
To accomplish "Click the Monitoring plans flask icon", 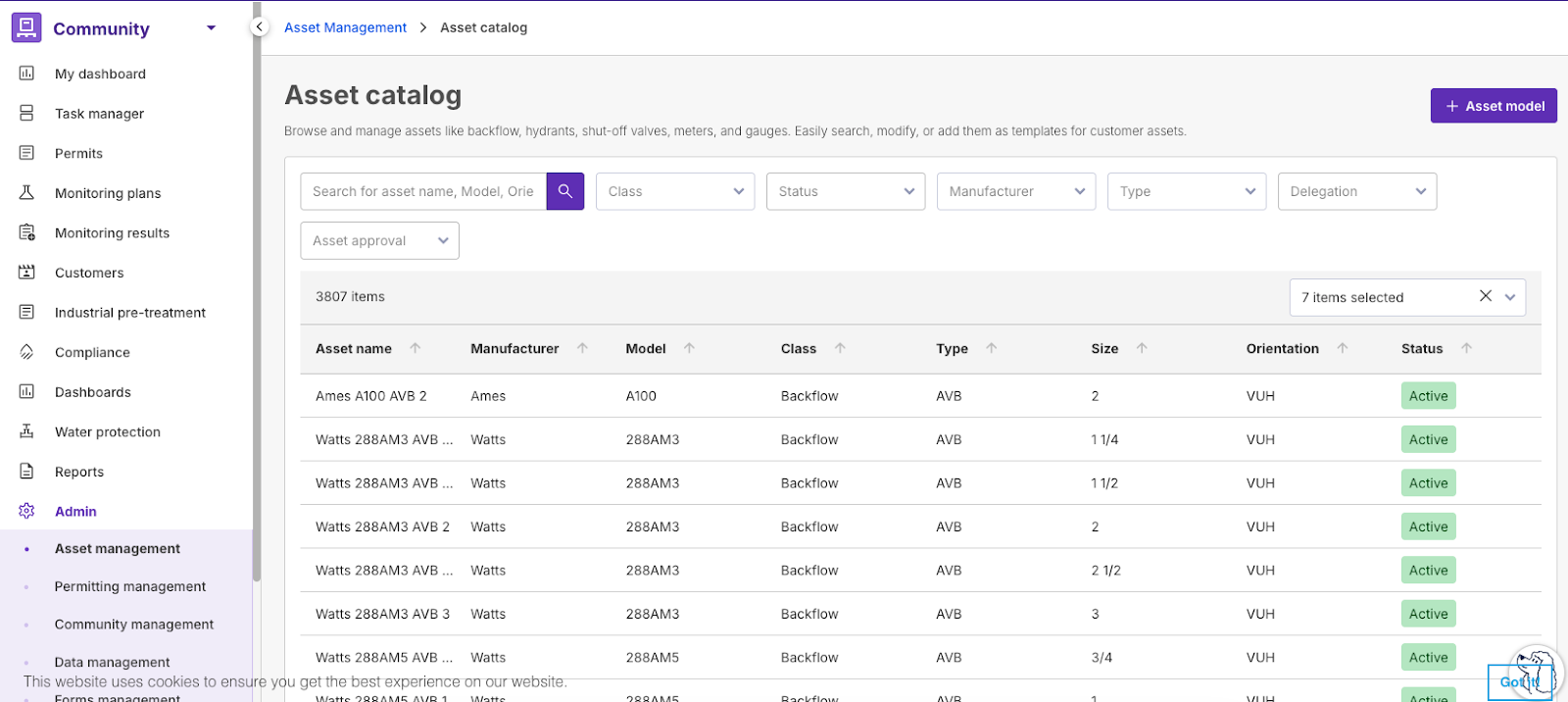I will pos(26,193).
